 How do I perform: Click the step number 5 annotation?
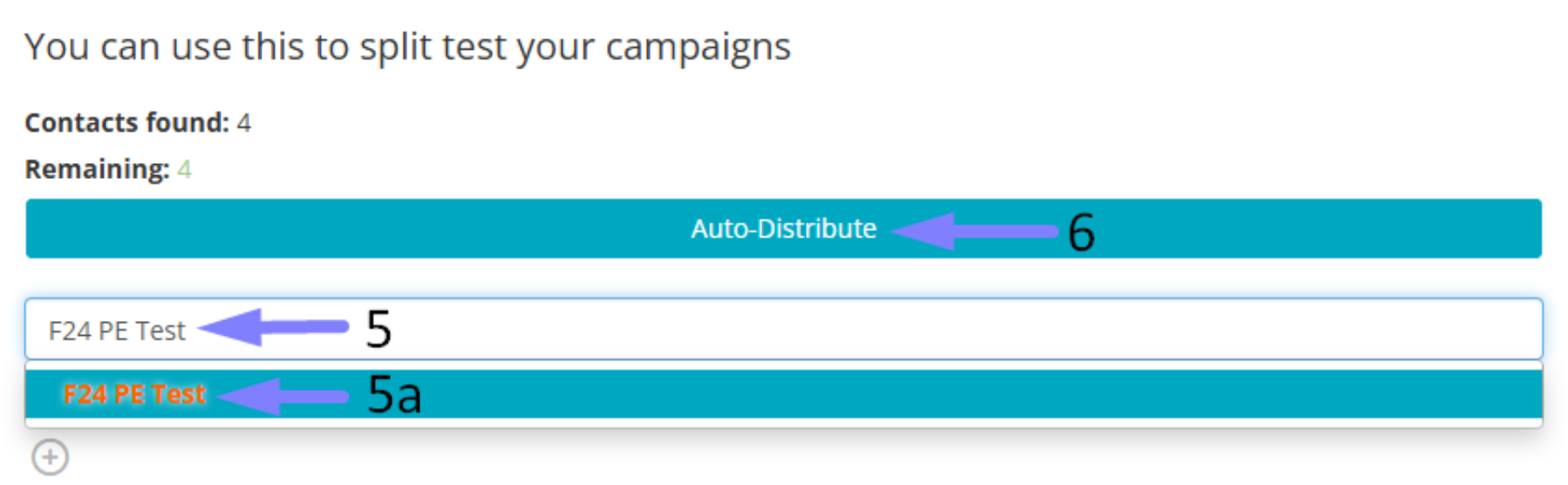coord(378,329)
